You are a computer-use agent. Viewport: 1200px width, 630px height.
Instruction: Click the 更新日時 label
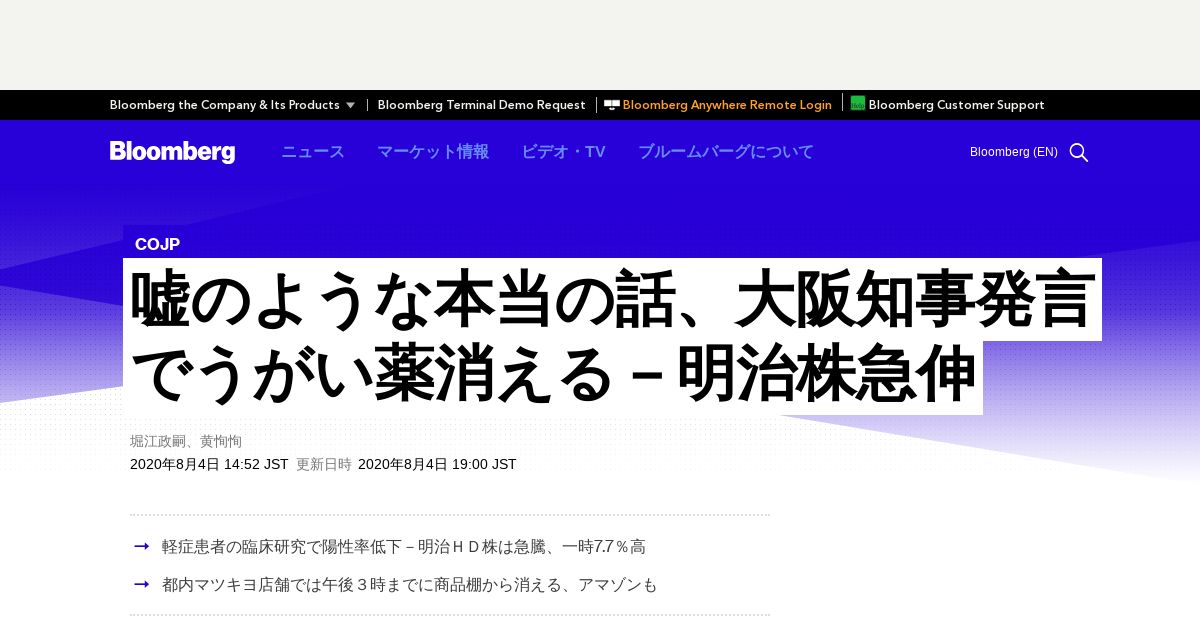click(x=324, y=464)
